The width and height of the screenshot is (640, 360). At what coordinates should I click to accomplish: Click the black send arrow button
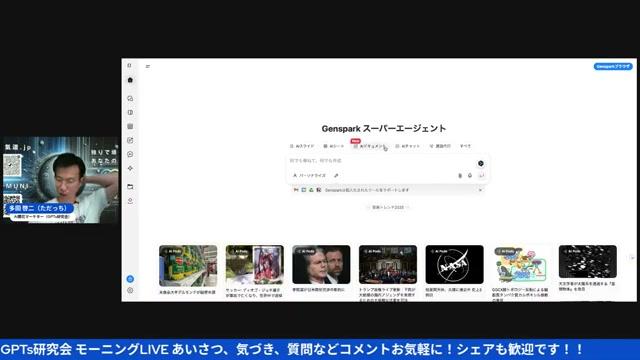click(480, 163)
